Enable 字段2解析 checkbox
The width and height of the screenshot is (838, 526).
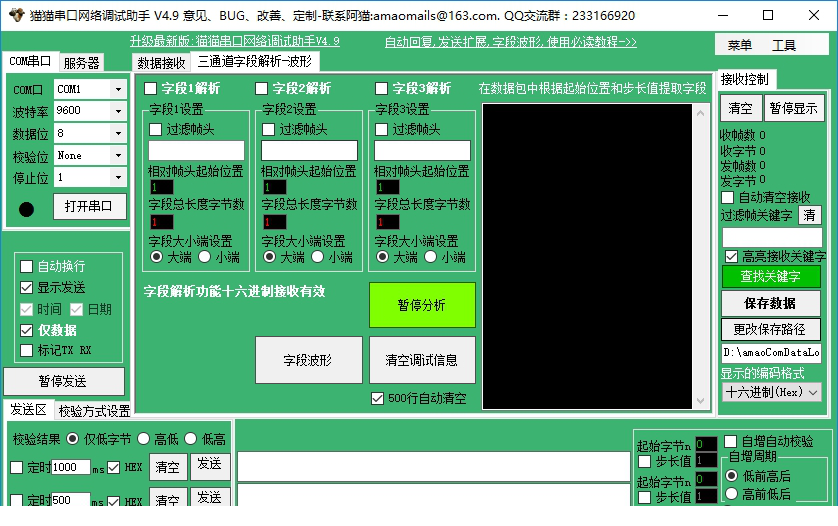pyautogui.click(x=261, y=88)
